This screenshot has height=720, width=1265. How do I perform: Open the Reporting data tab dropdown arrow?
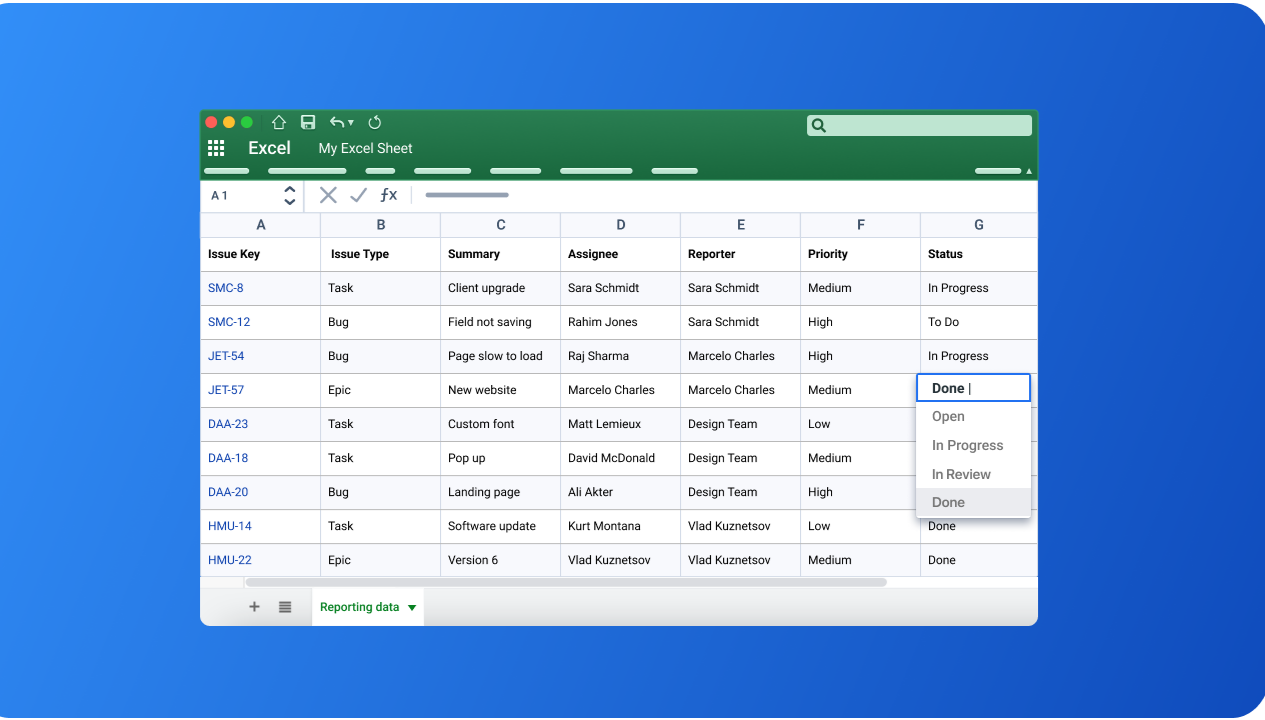(x=412, y=608)
